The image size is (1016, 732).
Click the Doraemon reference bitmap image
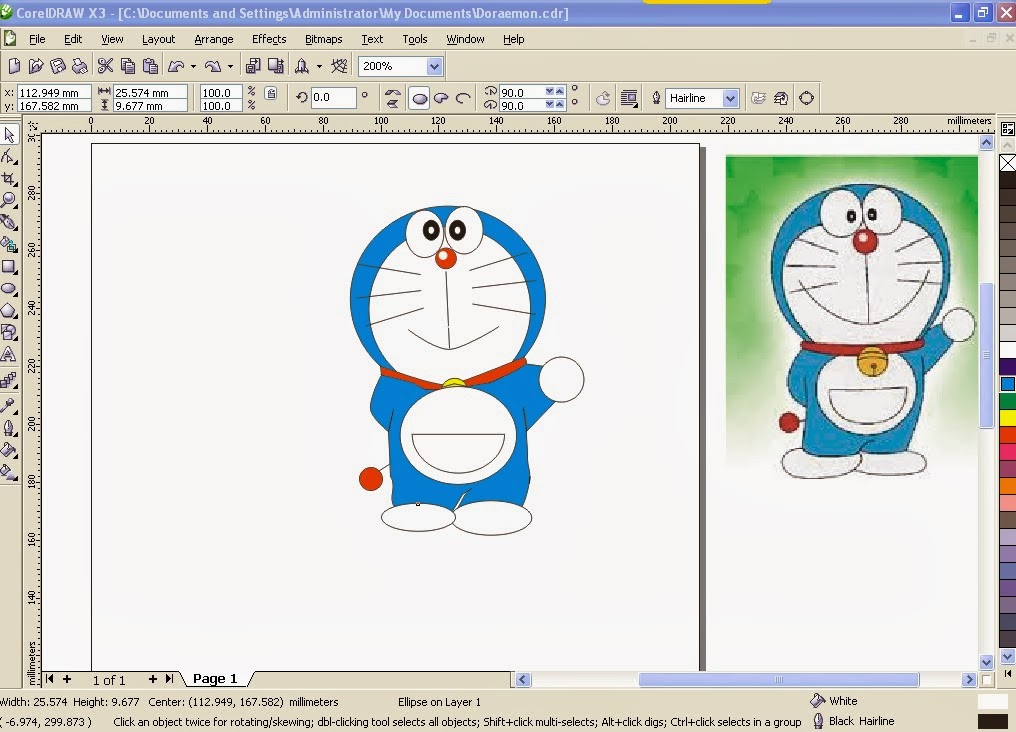tap(851, 315)
